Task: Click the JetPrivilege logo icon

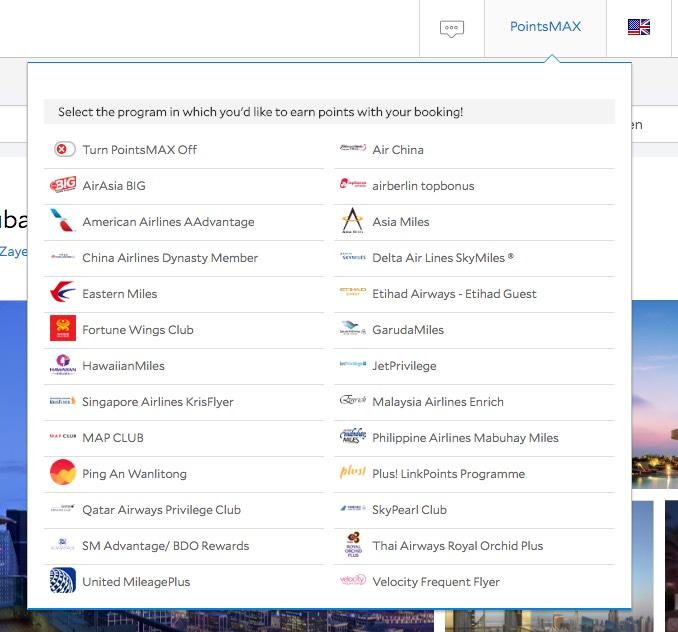Action: coord(353,364)
